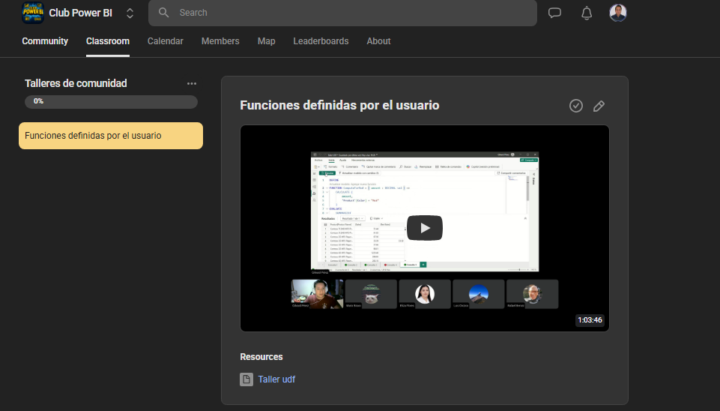Open the chat messages icon
The width and height of the screenshot is (720, 411).
[x=555, y=13]
